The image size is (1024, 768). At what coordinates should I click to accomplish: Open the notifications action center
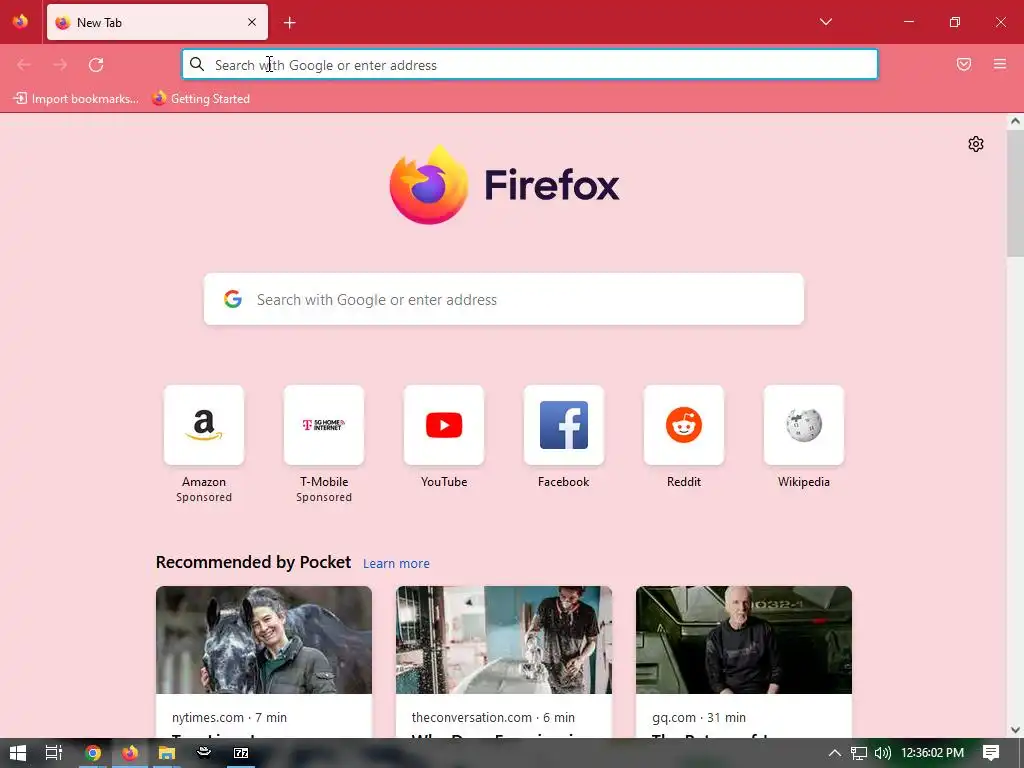point(991,753)
